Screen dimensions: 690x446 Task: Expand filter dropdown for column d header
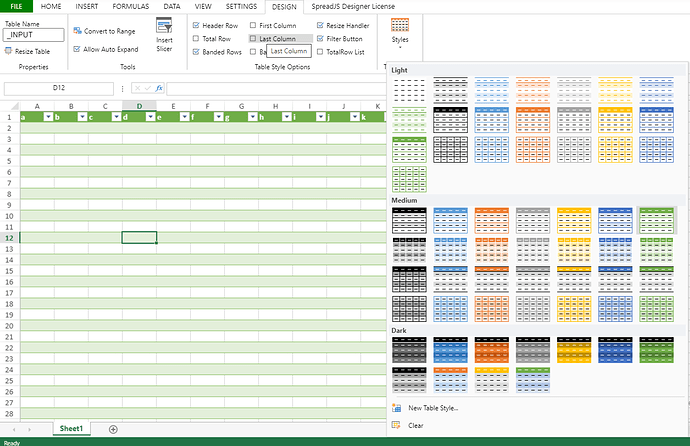coord(150,117)
